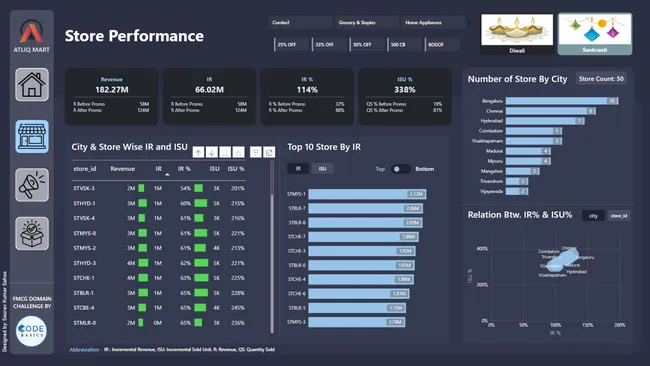Click the drill down arrow icon
The width and height of the screenshot is (650, 366).
[212, 153]
